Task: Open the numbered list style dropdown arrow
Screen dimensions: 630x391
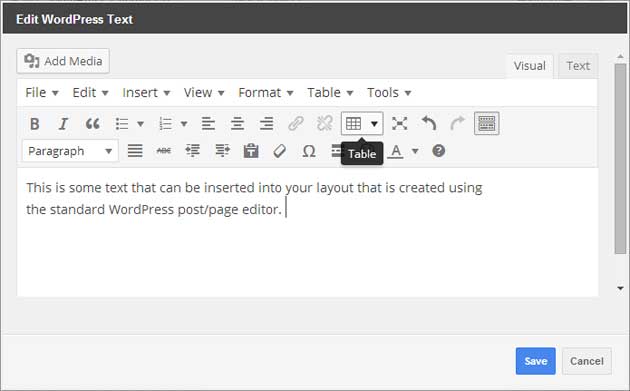Action: coord(184,124)
